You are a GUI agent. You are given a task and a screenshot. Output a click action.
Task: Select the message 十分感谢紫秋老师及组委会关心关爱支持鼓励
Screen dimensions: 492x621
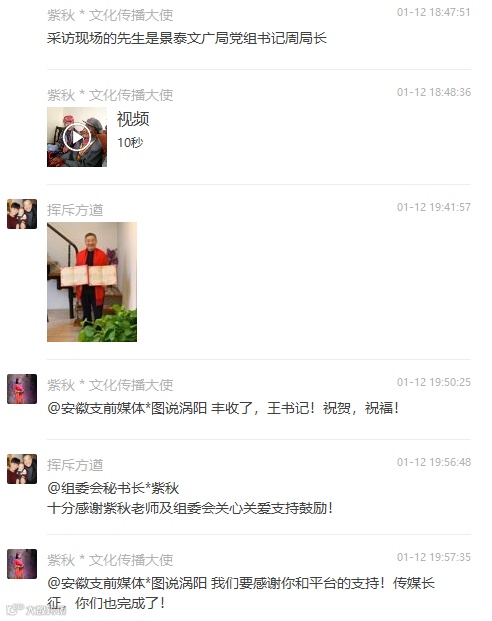click(x=190, y=508)
